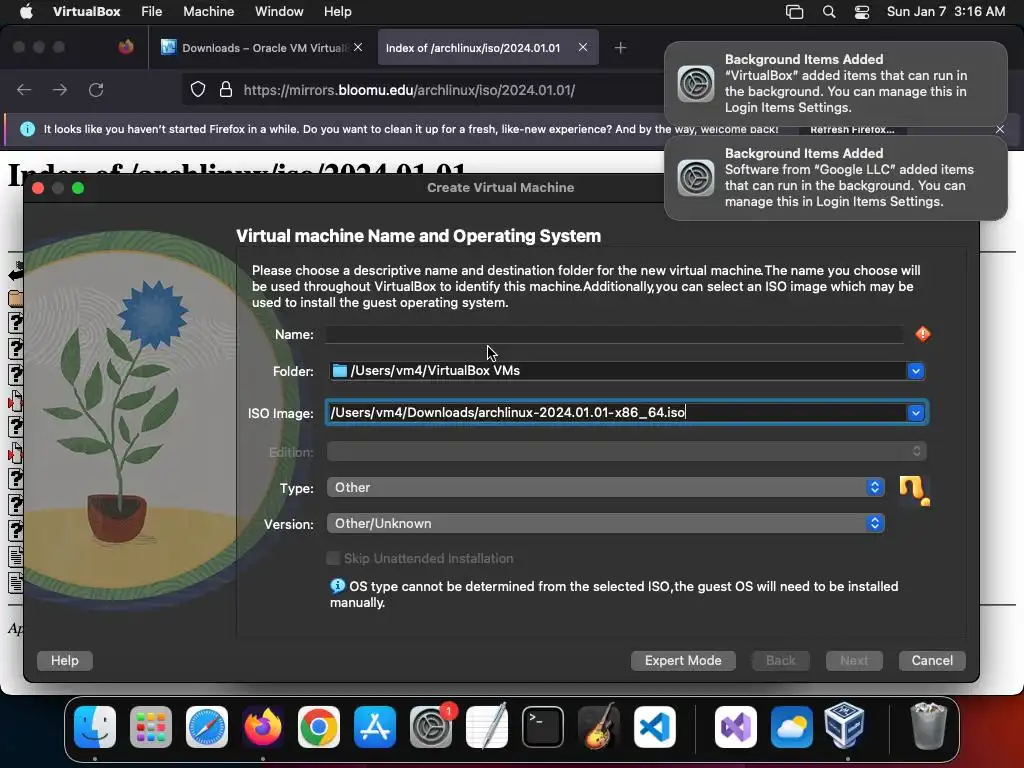Select the Index of /archlinux/iso tab

click(487, 48)
